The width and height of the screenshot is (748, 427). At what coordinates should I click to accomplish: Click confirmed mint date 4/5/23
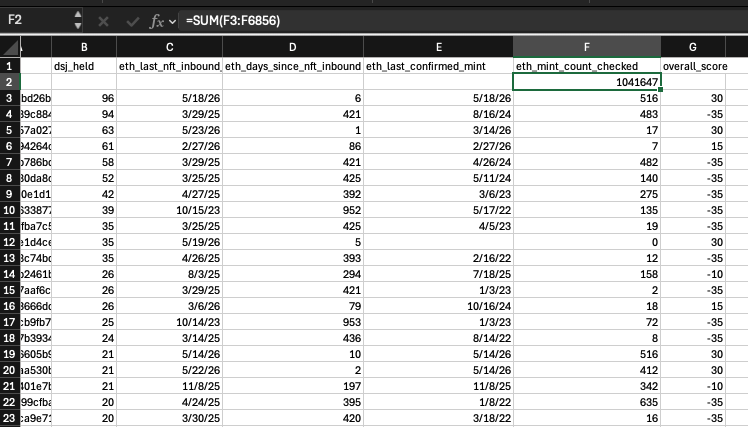click(x=438, y=226)
